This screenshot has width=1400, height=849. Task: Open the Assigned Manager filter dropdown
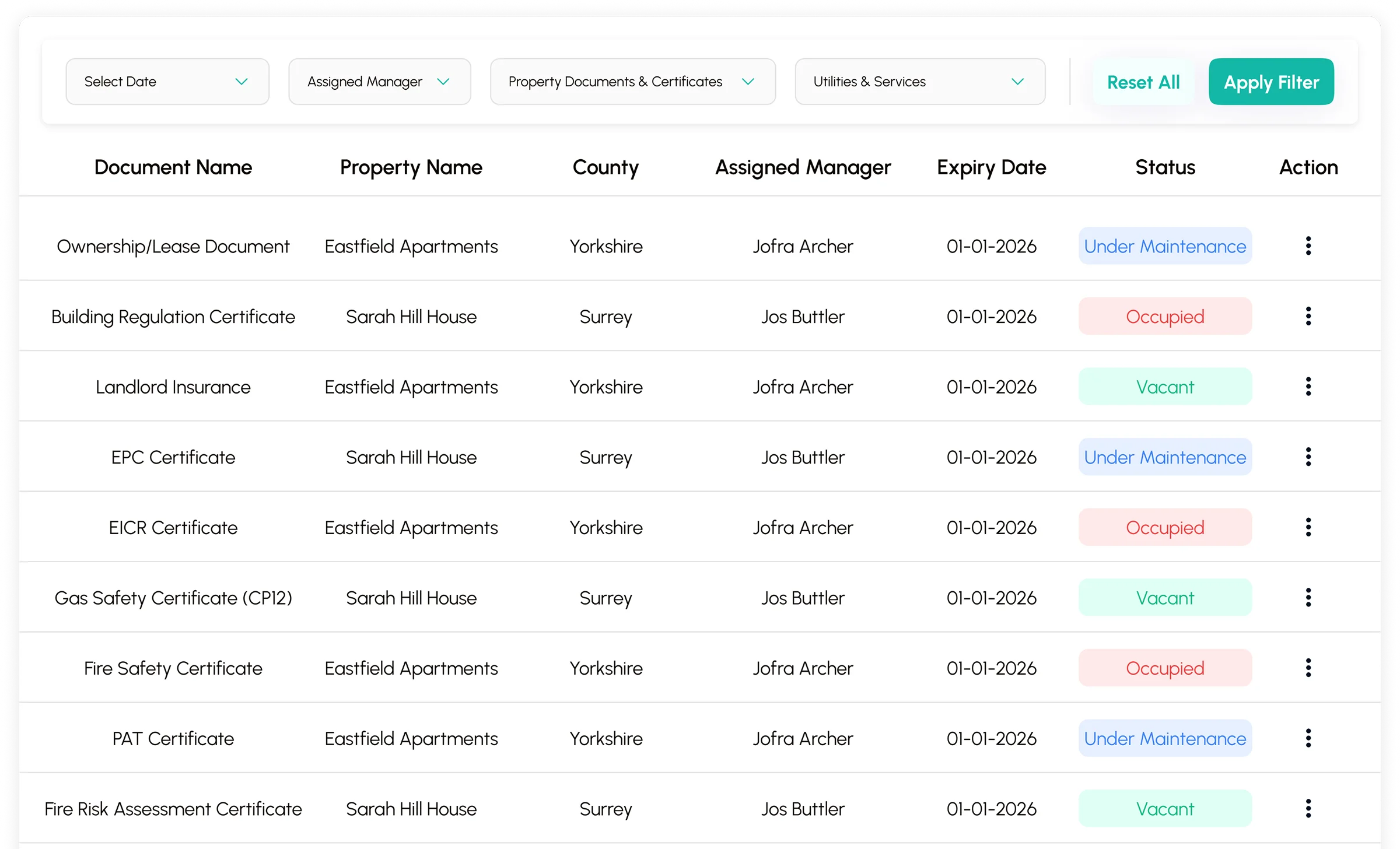(x=379, y=82)
